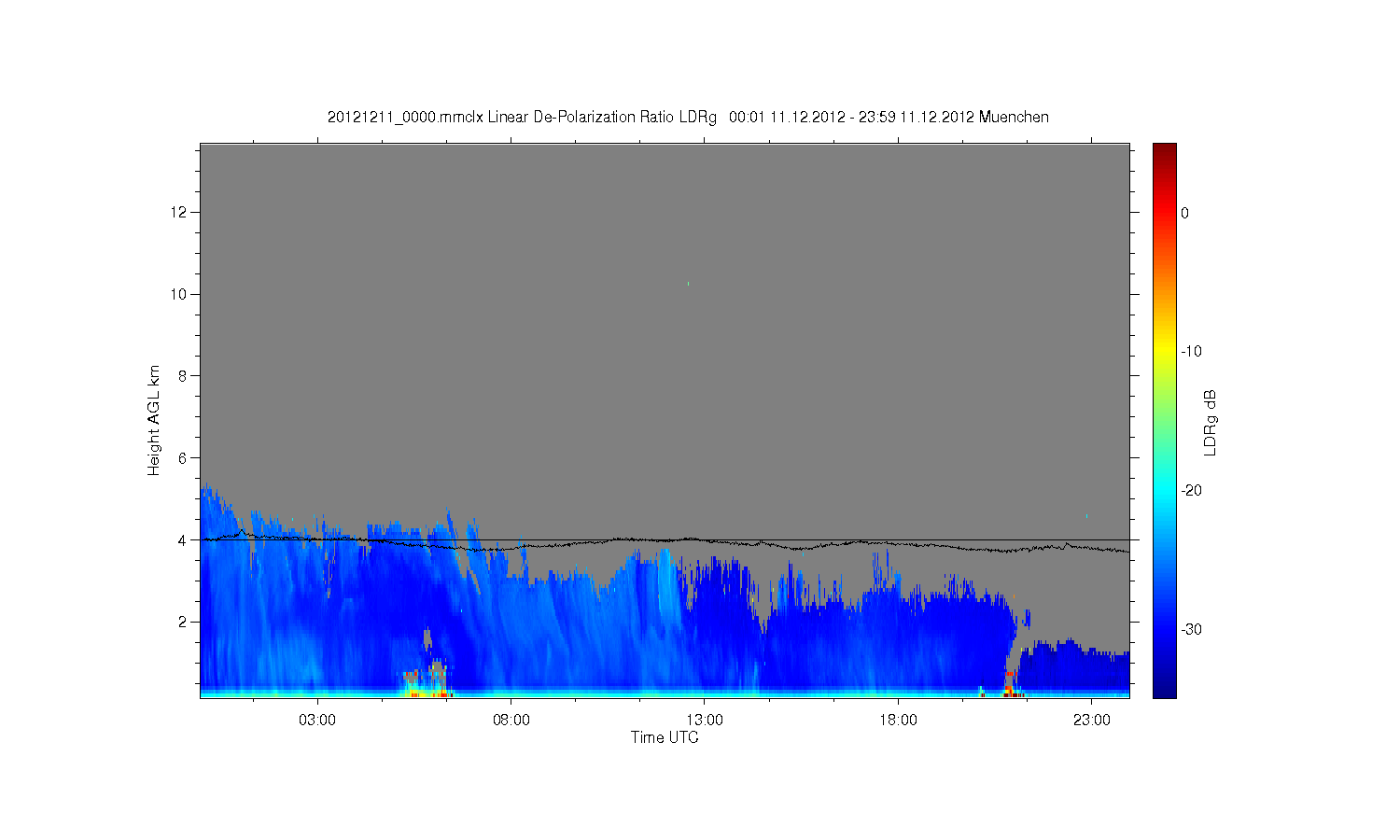The height and width of the screenshot is (840, 1400).
Task: Click the colorbar value label -20
Action: tap(1191, 491)
